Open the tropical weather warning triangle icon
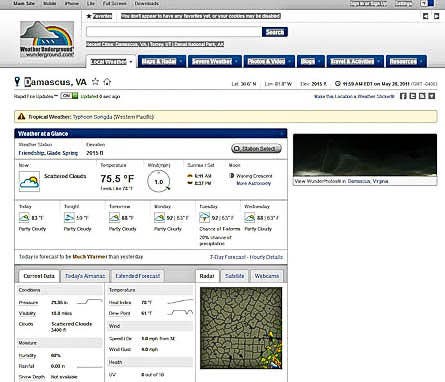 (22, 116)
